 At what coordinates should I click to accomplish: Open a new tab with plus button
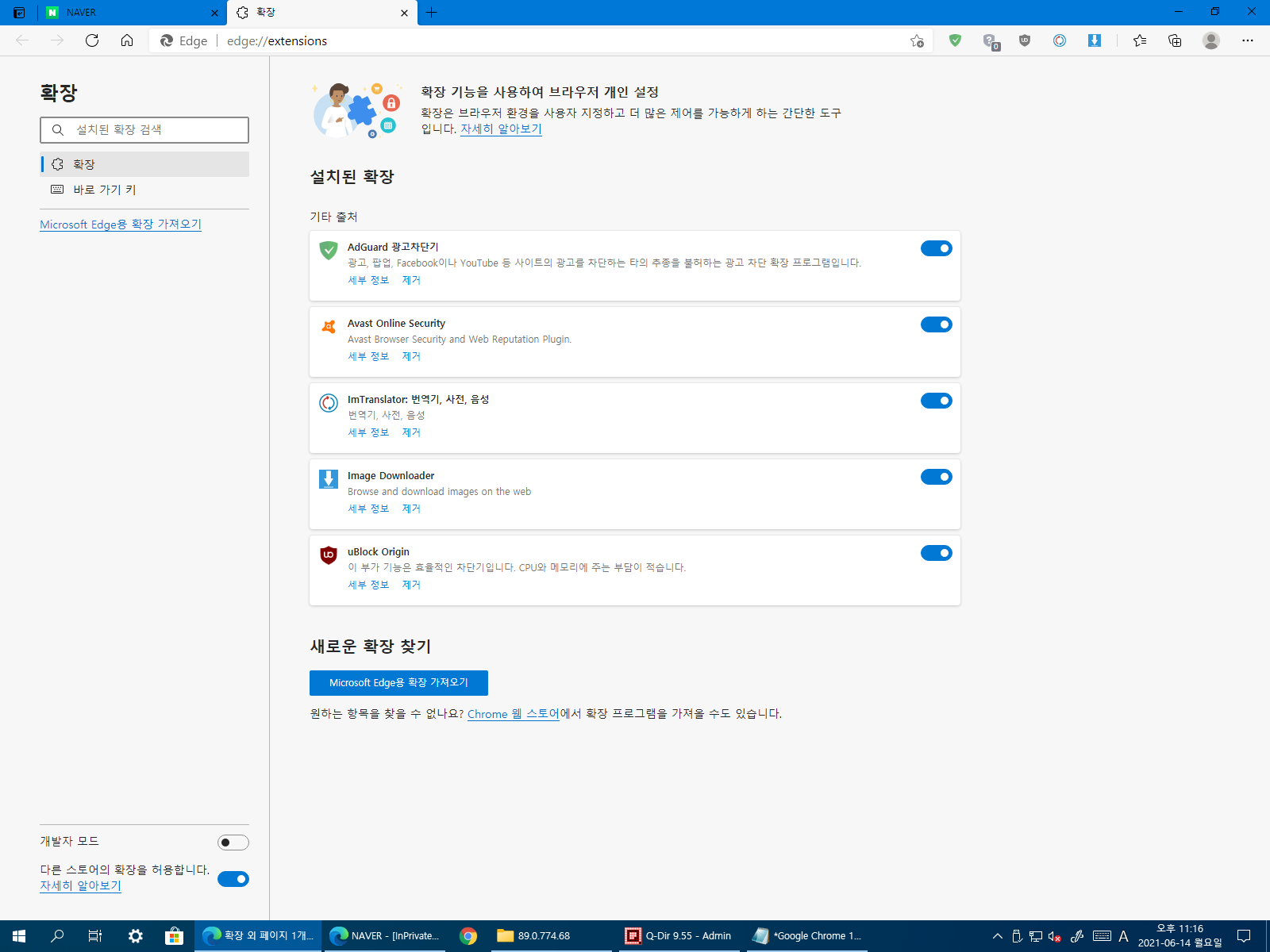coord(431,12)
